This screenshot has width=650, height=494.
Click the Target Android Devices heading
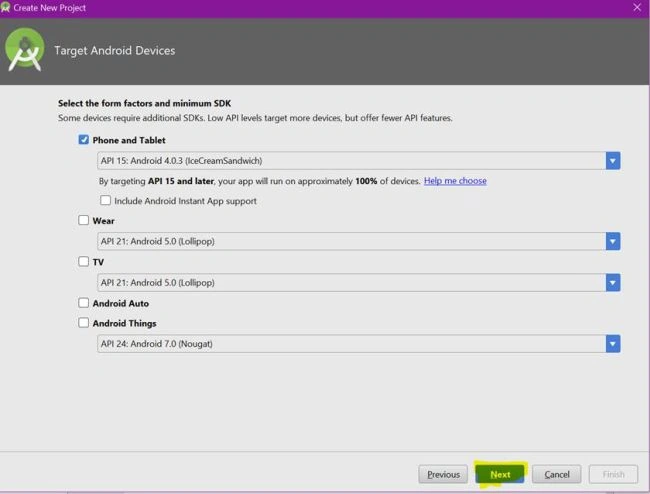coord(115,51)
